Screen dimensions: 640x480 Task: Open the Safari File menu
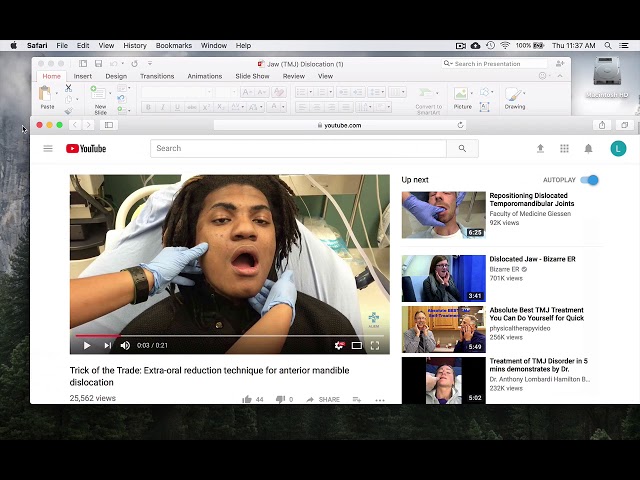pos(62,46)
